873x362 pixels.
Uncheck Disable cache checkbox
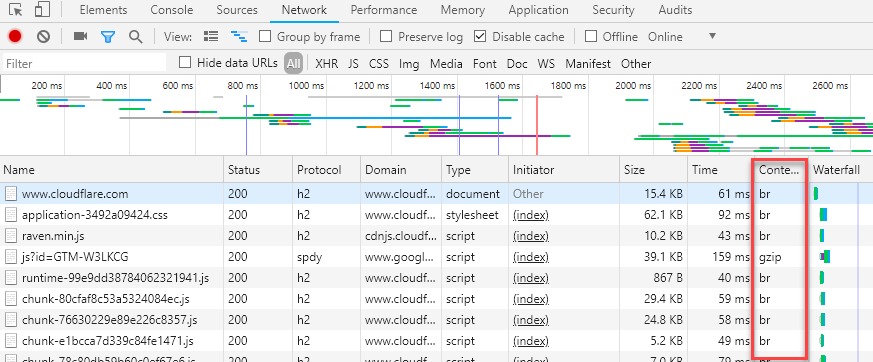coord(480,36)
